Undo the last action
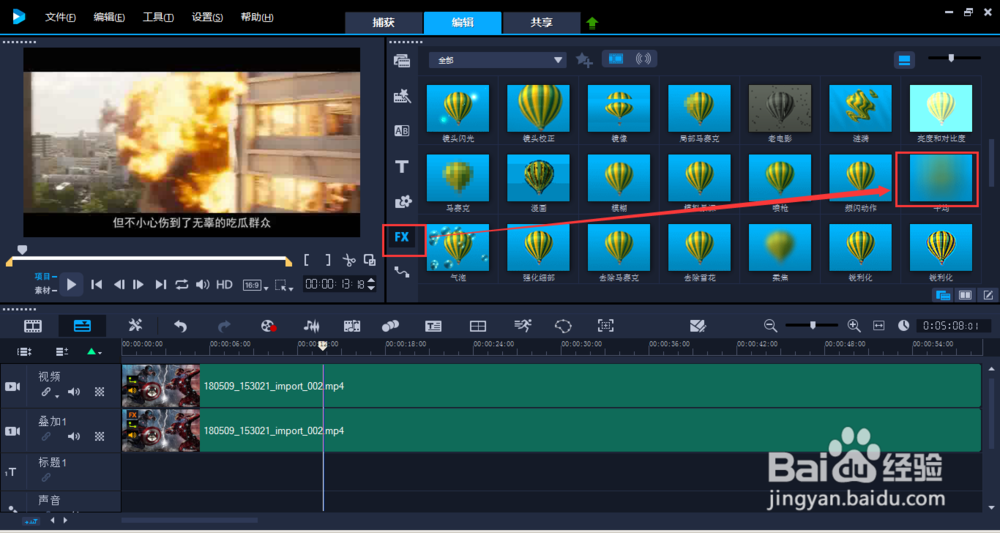The height and width of the screenshot is (533, 1000). coord(180,326)
